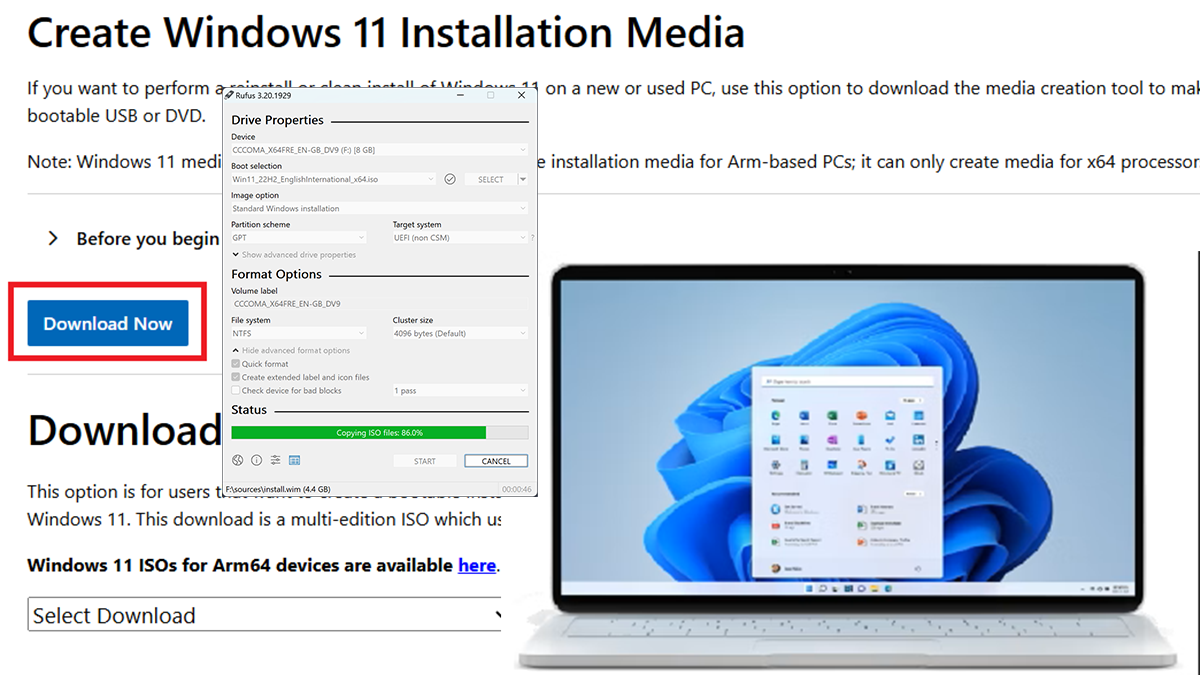The width and height of the screenshot is (1200, 675).
Task: Enable Check device for bad blocks
Action: pyautogui.click(x=235, y=391)
